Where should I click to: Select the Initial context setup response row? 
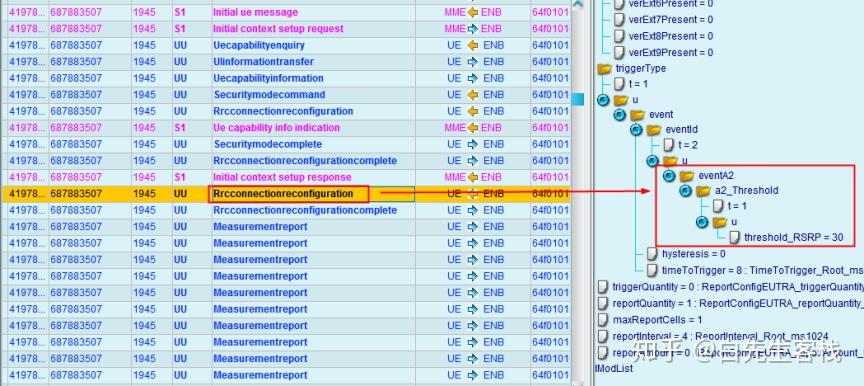pyautogui.click(x=285, y=177)
